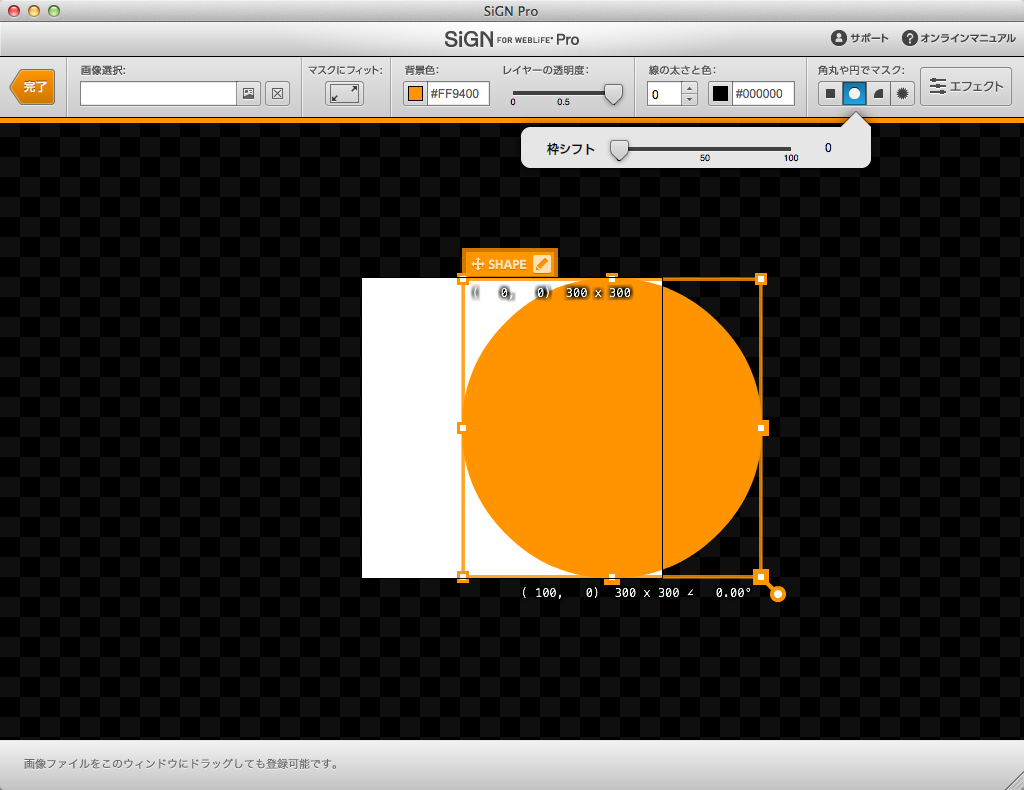Click the top-middle resize handle
The height and width of the screenshot is (790, 1024).
tap(612, 279)
